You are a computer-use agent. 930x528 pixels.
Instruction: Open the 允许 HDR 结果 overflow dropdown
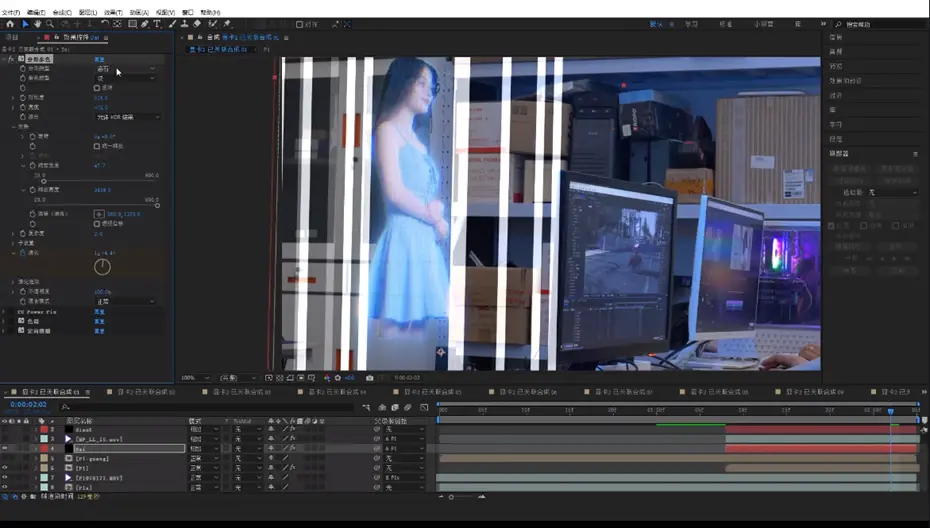(128, 117)
